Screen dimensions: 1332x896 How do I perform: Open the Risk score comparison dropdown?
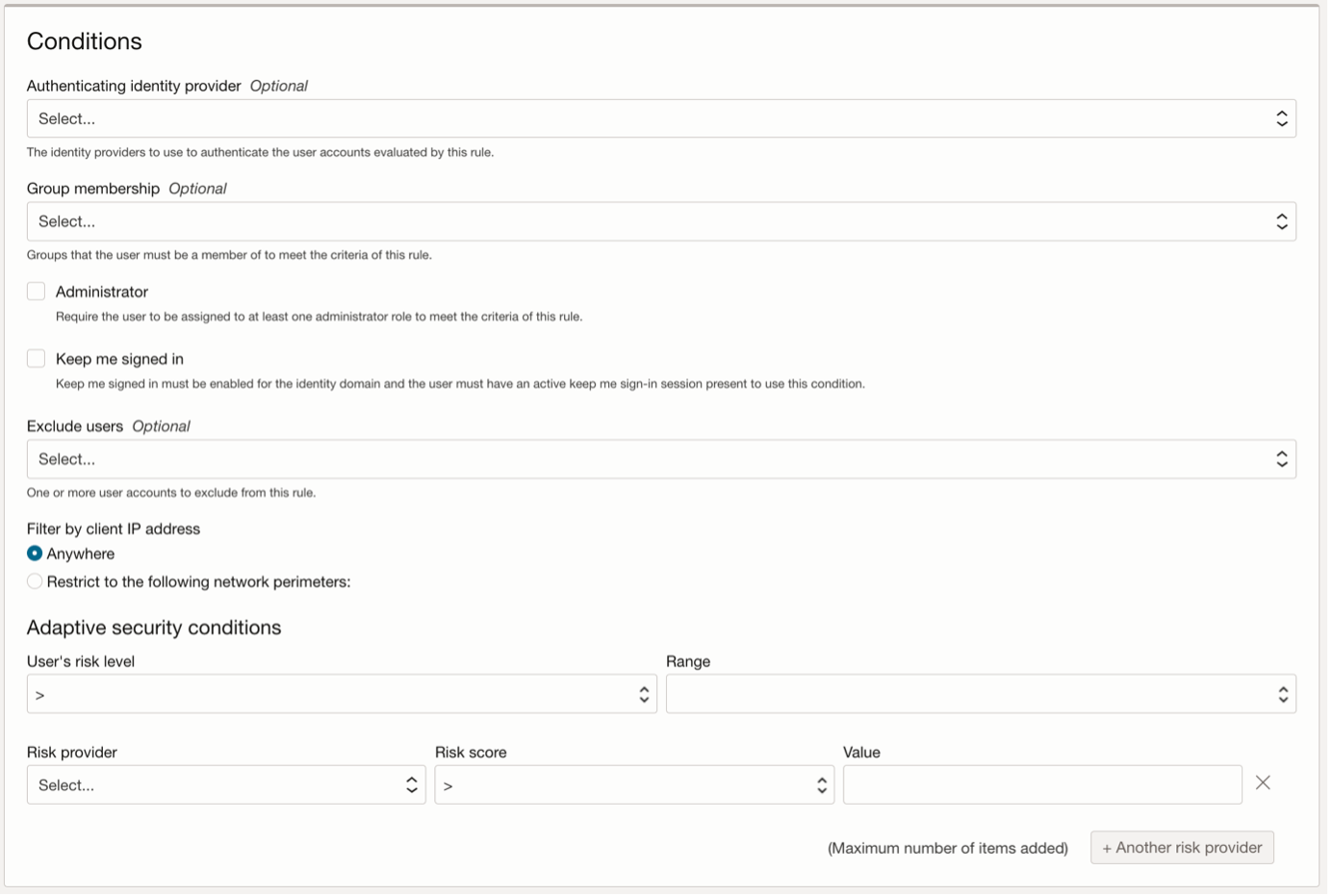[626, 783]
